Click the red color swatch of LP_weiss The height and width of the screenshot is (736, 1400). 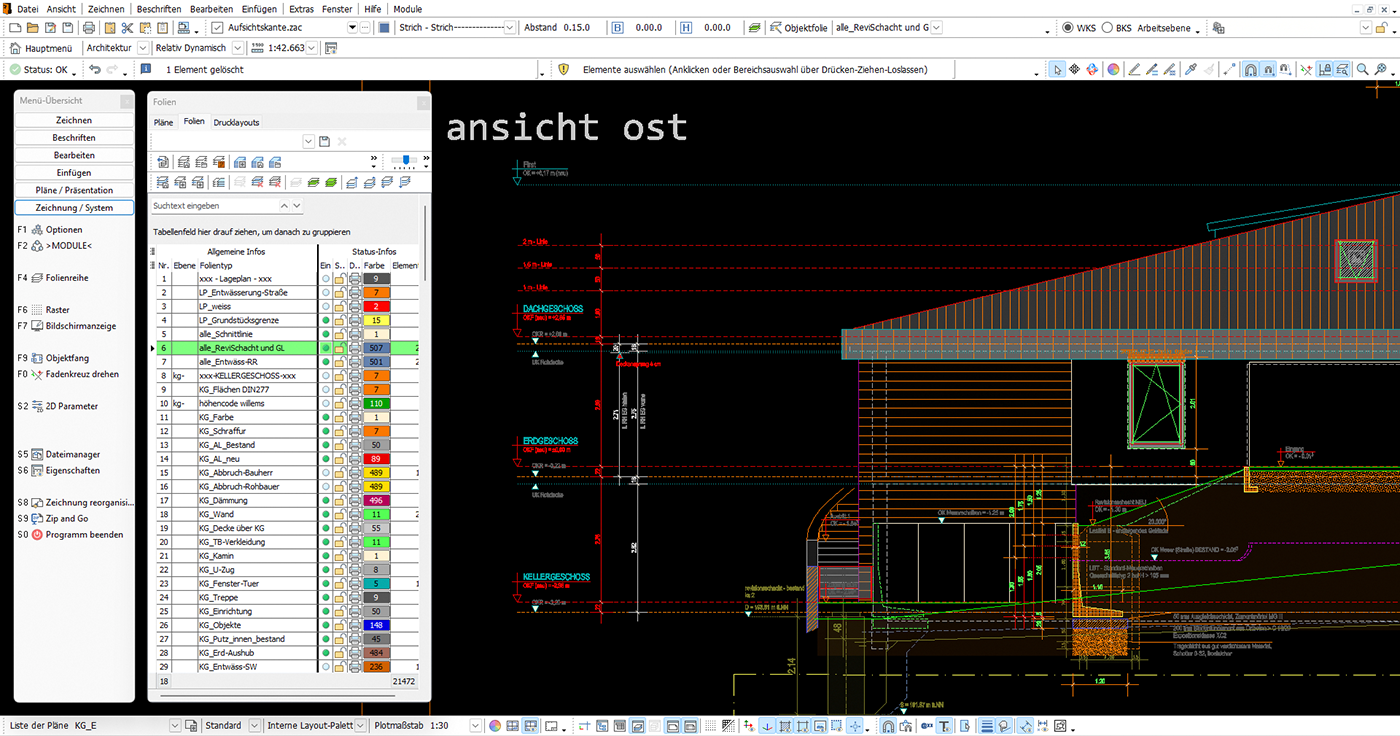pyautogui.click(x=375, y=306)
